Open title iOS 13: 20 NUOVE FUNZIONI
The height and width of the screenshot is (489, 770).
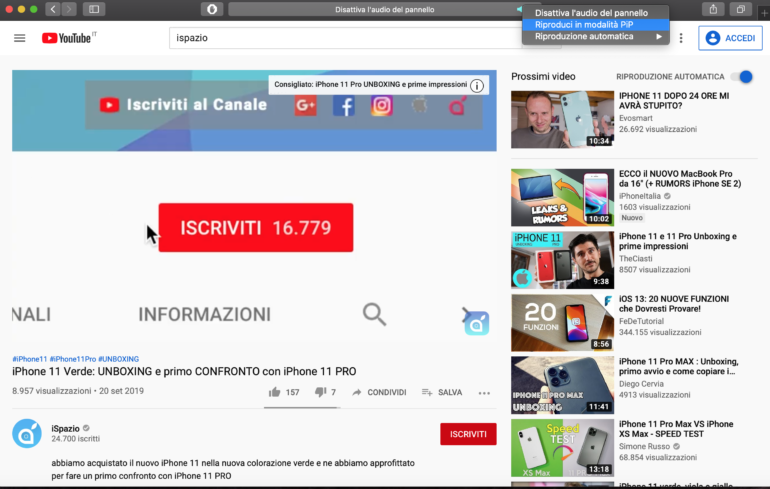[x=674, y=304]
